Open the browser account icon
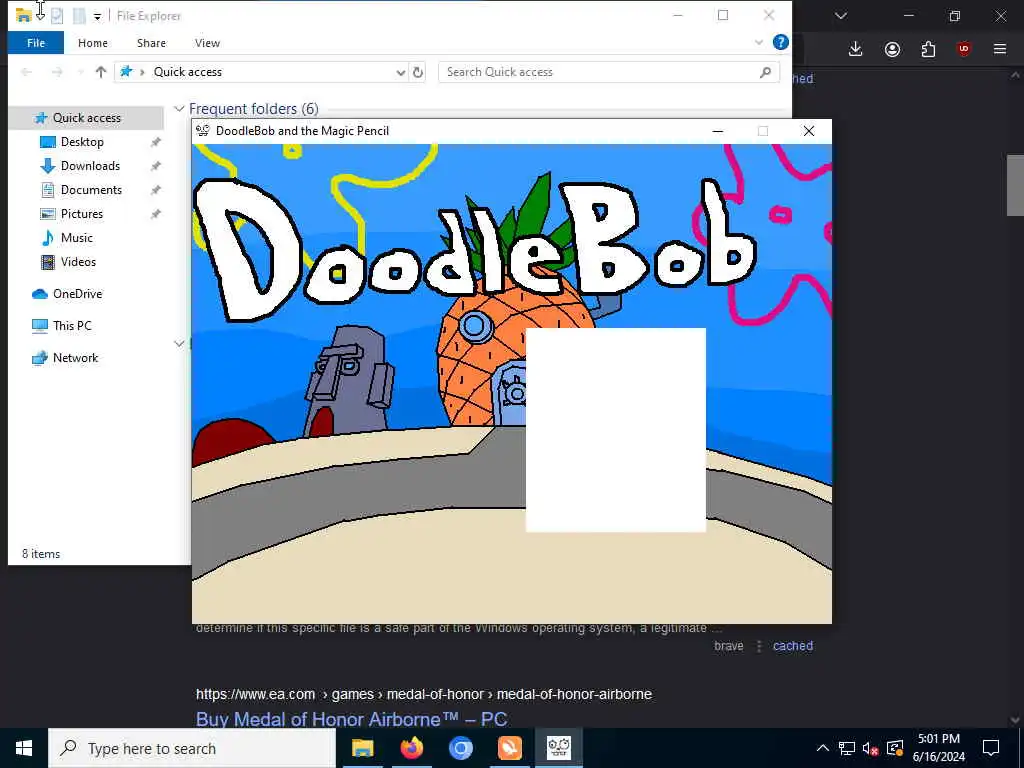Viewport: 1024px width, 768px height. [x=892, y=49]
